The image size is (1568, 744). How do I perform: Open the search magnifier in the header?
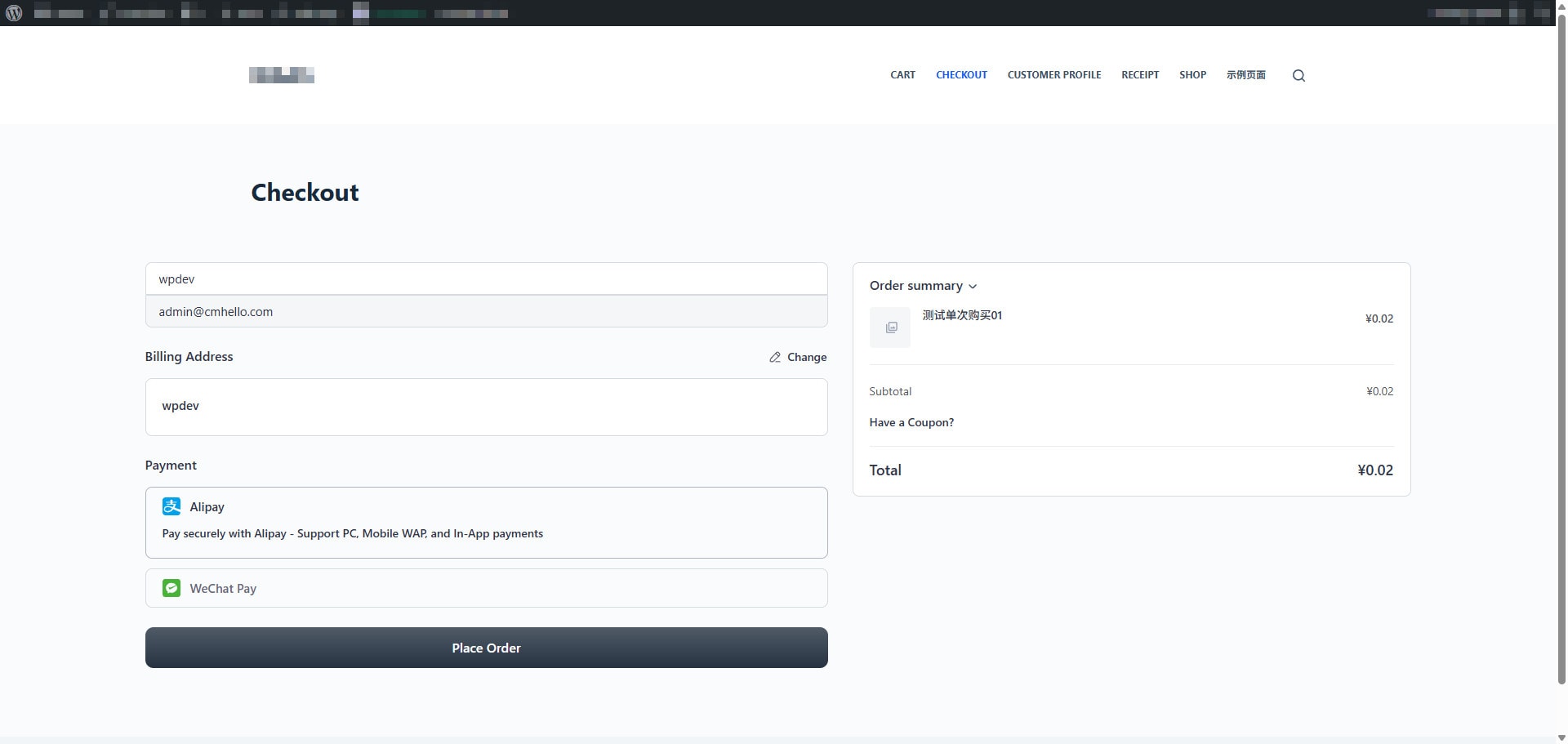(x=1298, y=75)
